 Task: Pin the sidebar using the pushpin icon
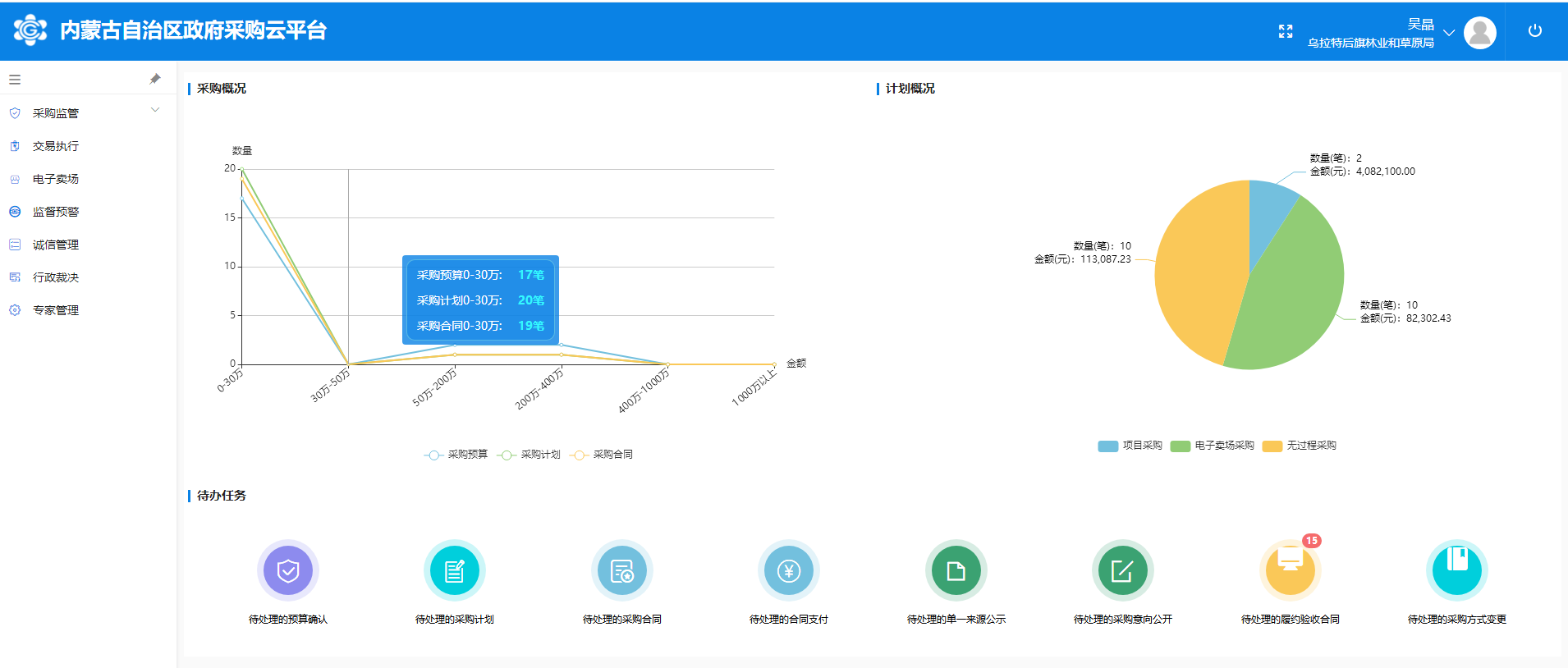tap(155, 79)
